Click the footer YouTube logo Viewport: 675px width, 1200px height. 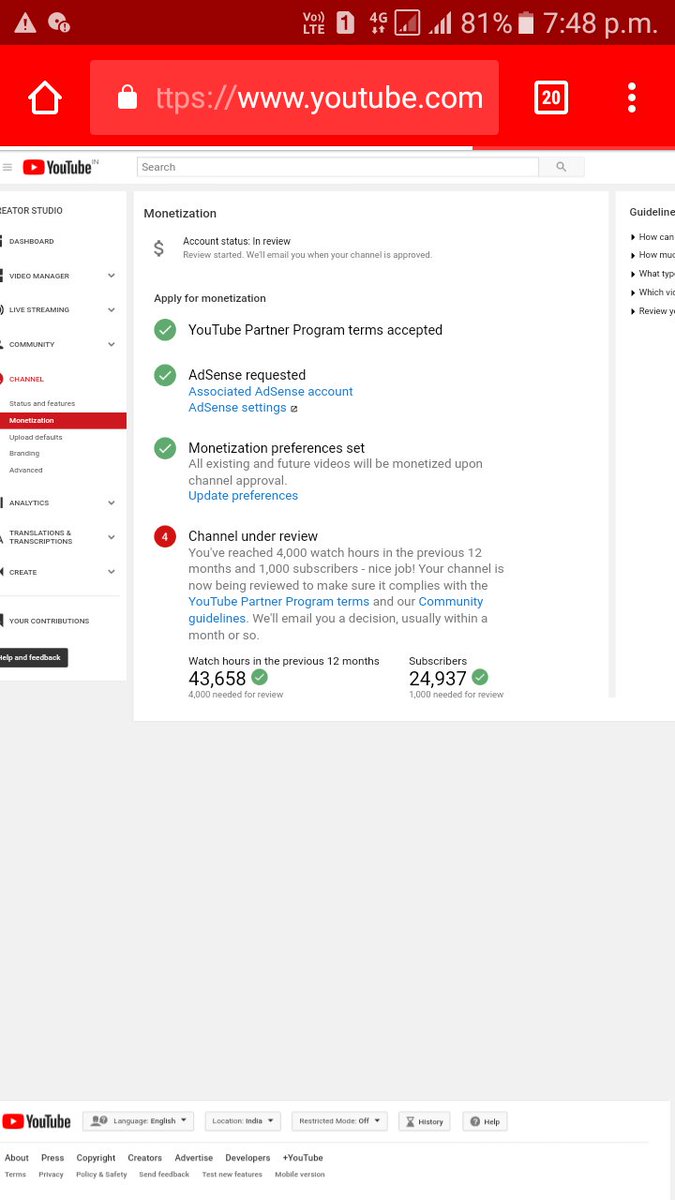point(37,1121)
